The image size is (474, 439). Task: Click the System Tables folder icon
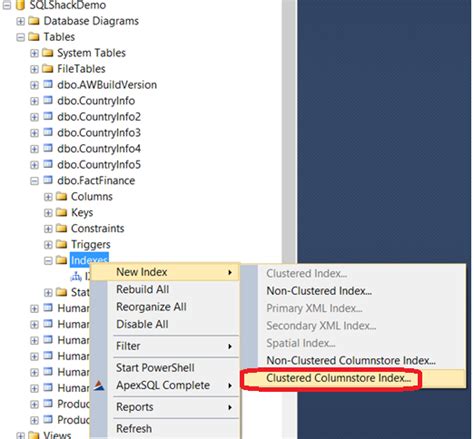point(48,52)
